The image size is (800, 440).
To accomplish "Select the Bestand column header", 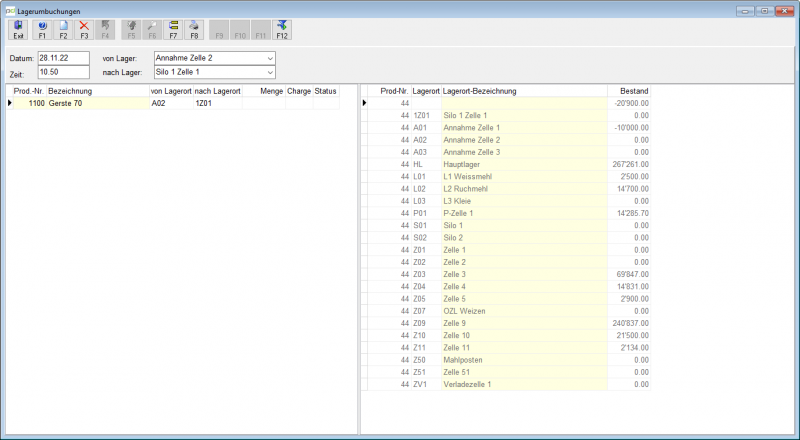I will pyautogui.click(x=629, y=91).
